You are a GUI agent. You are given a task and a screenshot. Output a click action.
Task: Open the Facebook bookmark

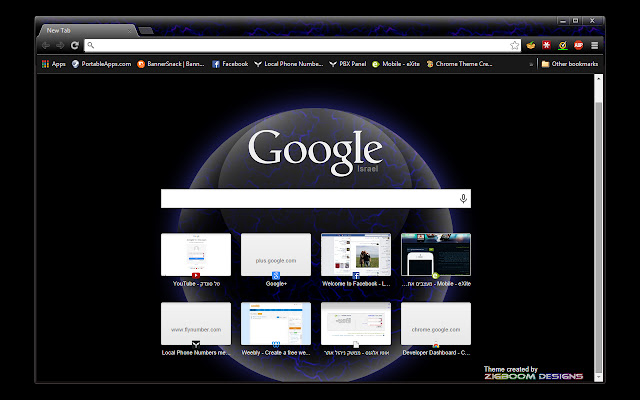click(230, 64)
